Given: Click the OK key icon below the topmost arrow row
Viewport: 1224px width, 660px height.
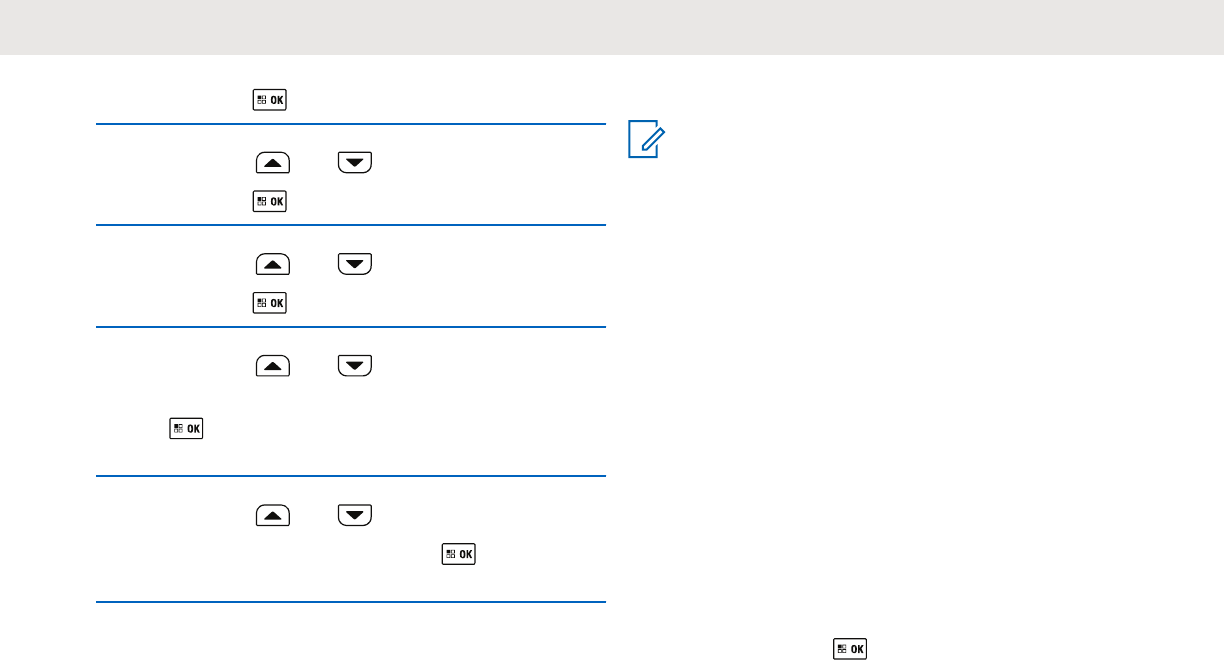Looking at the screenshot, I should [x=269, y=201].
